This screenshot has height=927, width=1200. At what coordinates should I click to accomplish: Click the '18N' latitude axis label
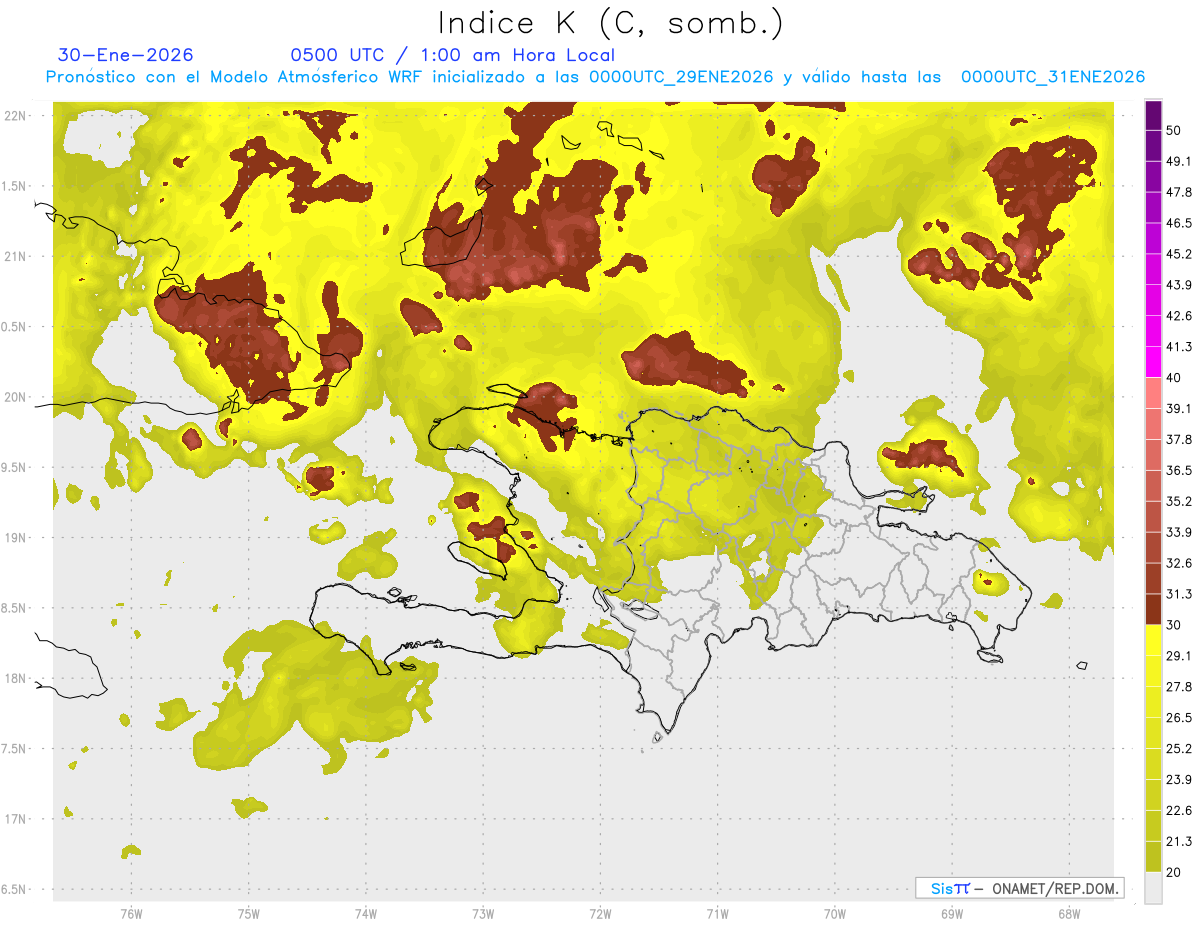(15, 678)
